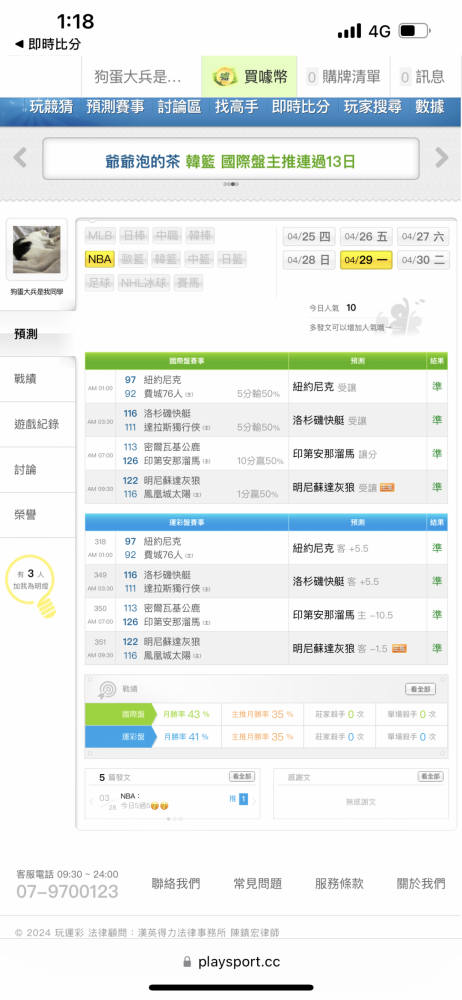This screenshot has height=1000, width=462.
Task: Choose date 04/29 一
Action: [366, 260]
